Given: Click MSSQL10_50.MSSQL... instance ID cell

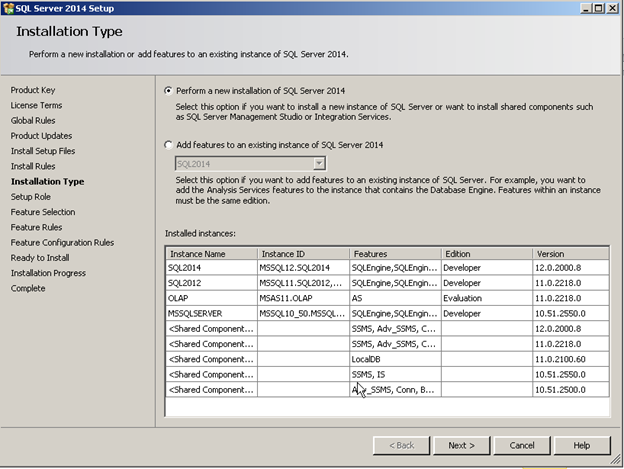Looking at the screenshot, I should tap(303, 313).
